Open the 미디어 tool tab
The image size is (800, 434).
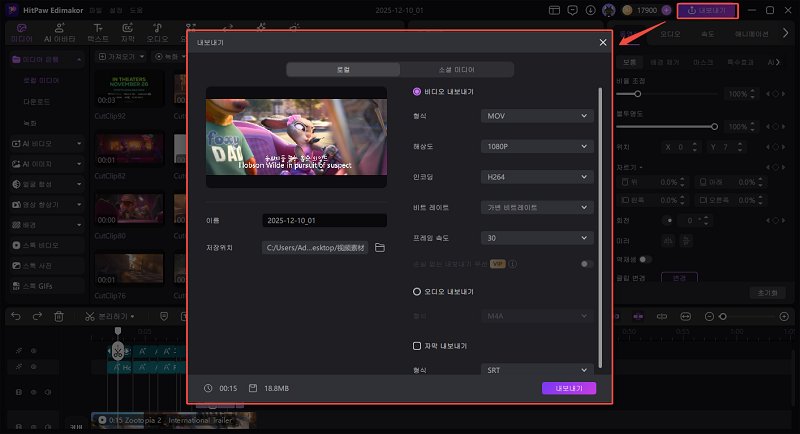coord(21,33)
